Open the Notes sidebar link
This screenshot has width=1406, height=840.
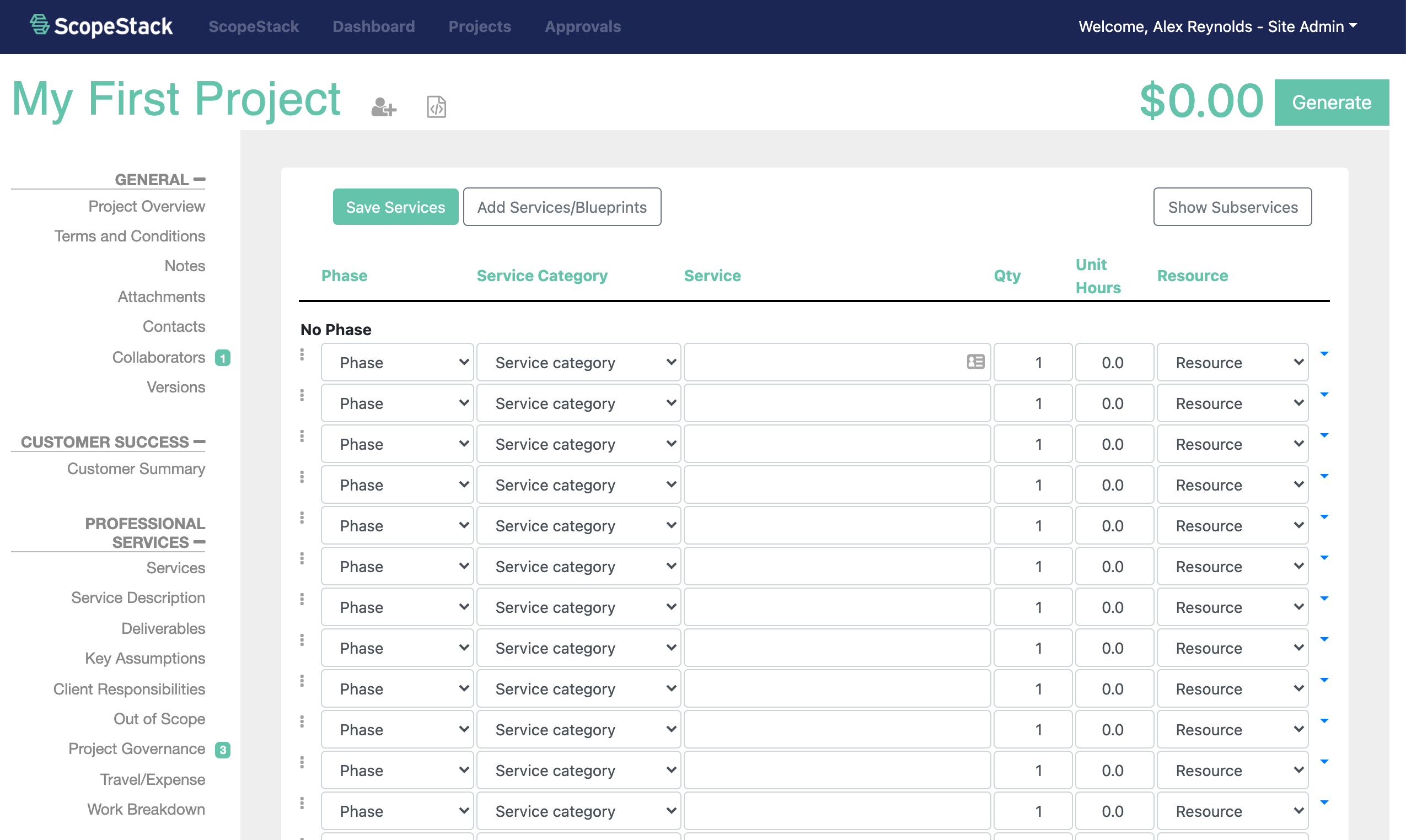[185, 266]
